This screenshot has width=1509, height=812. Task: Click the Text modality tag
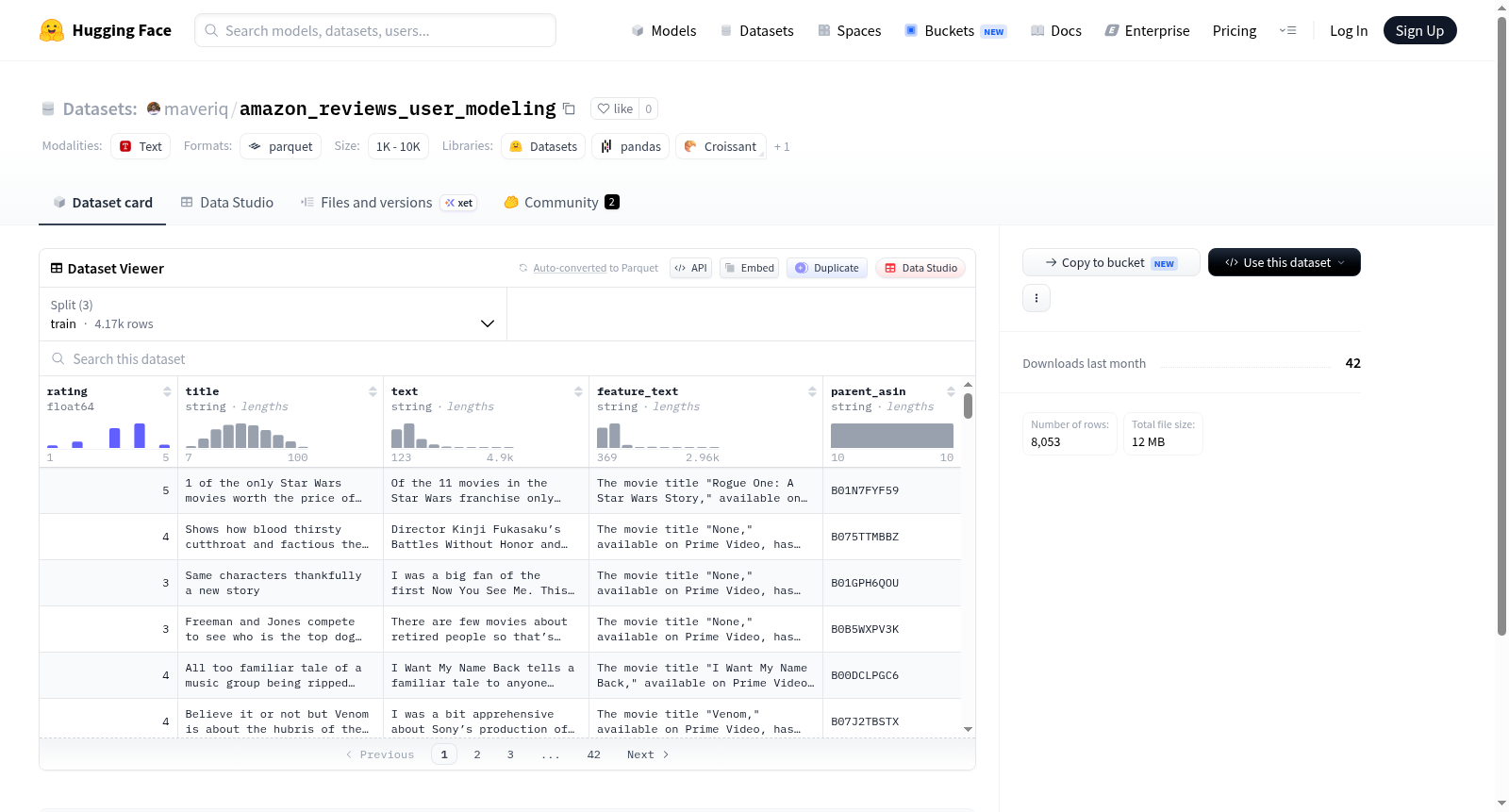tap(141, 146)
